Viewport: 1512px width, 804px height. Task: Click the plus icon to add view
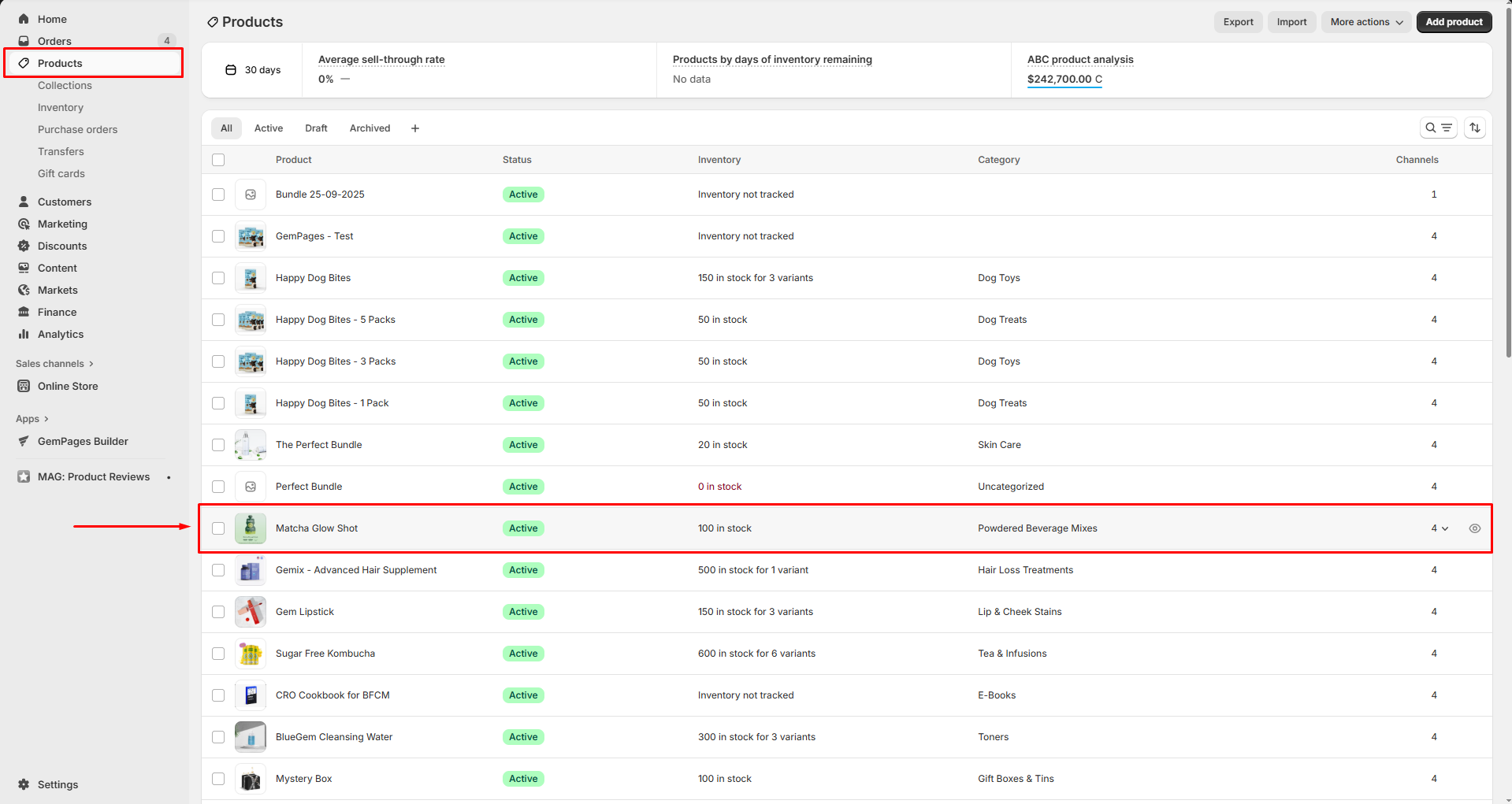pyautogui.click(x=415, y=128)
